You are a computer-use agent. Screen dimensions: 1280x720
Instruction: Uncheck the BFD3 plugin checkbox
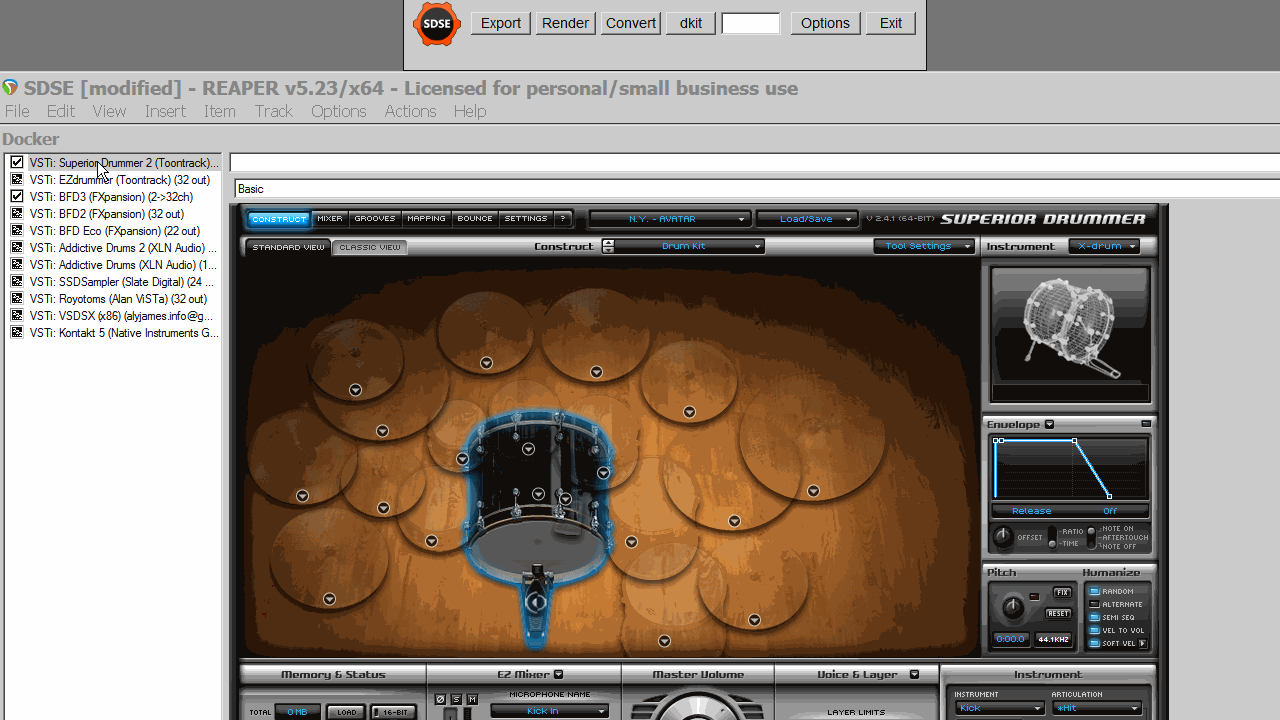pos(17,197)
